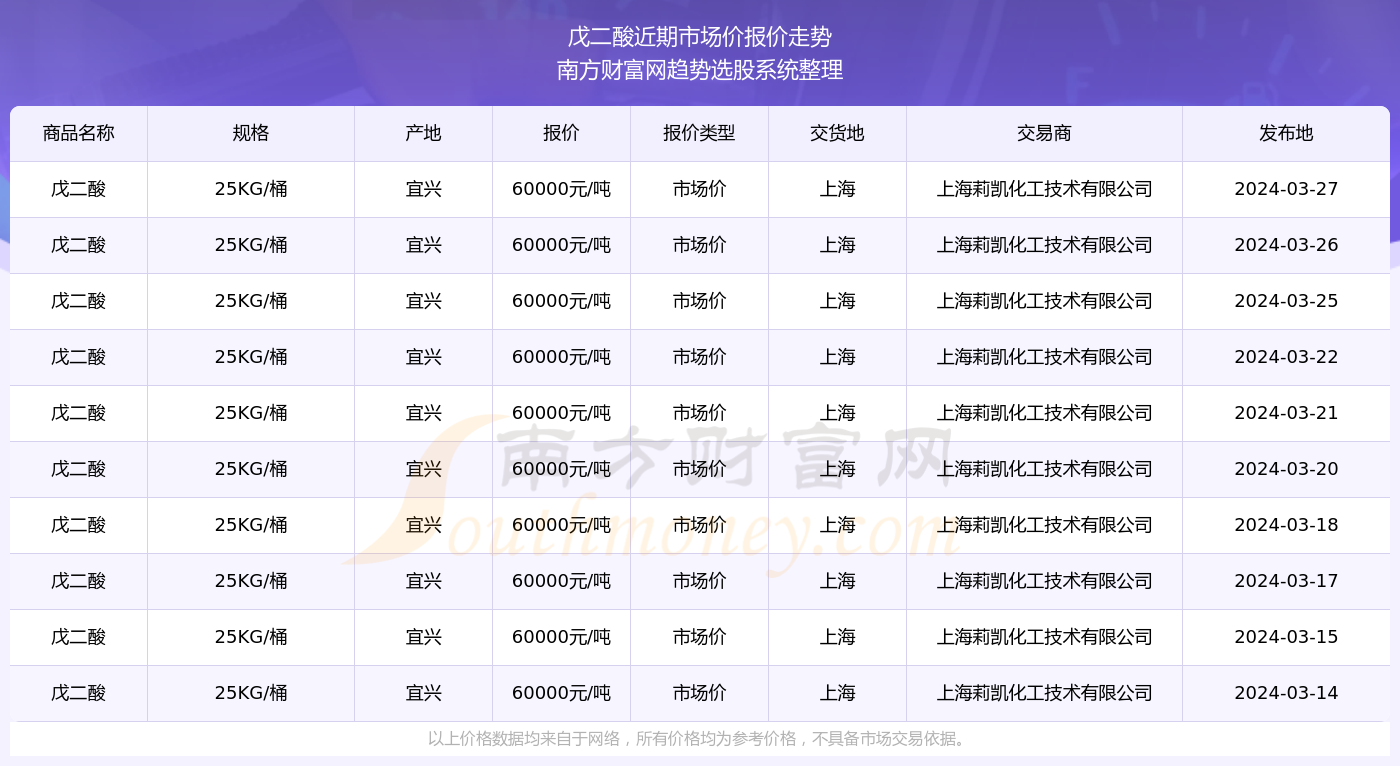Click the 商品名称 column header
The width and height of the screenshot is (1400, 766).
point(79,133)
